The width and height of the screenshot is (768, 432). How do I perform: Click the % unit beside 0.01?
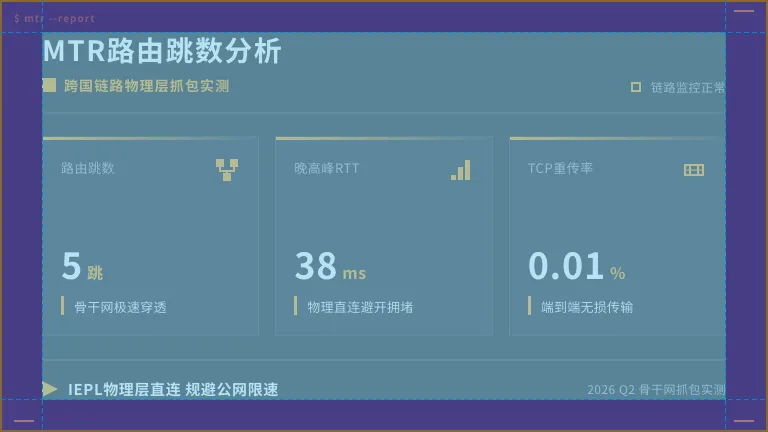pos(618,273)
